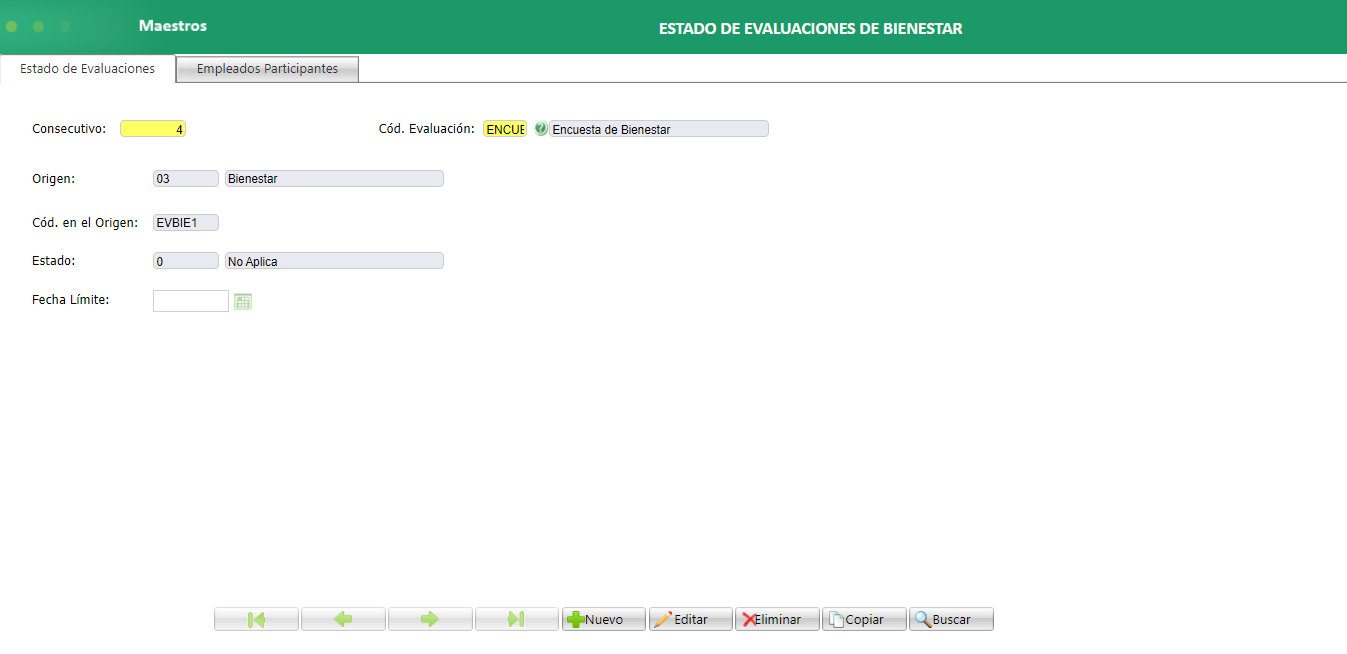
Task: Click the No Aplica estado description field
Action: [x=333, y=260]
